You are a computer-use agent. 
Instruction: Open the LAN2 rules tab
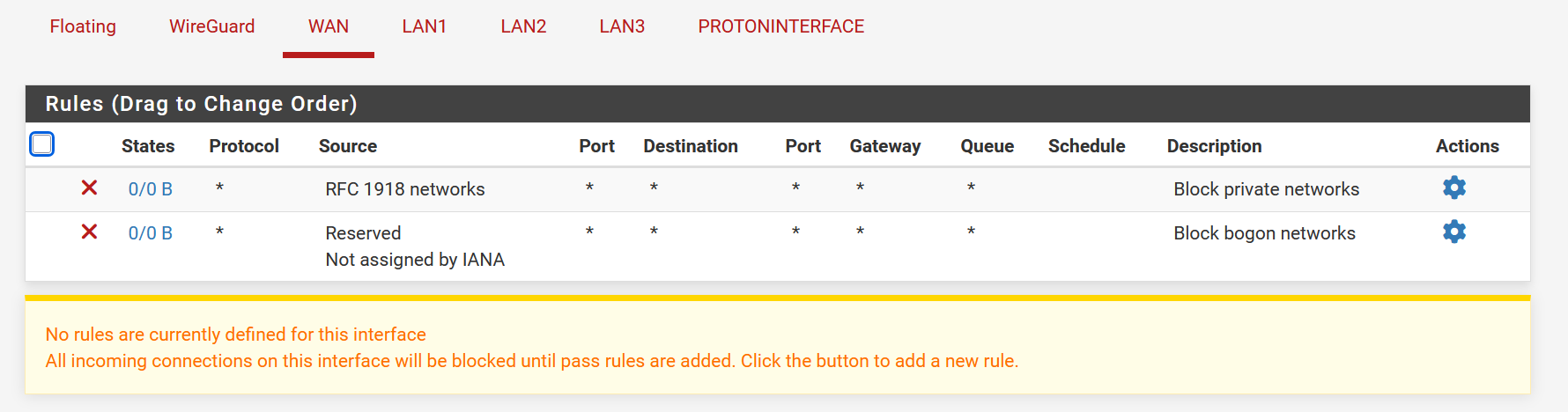point(523,26)
